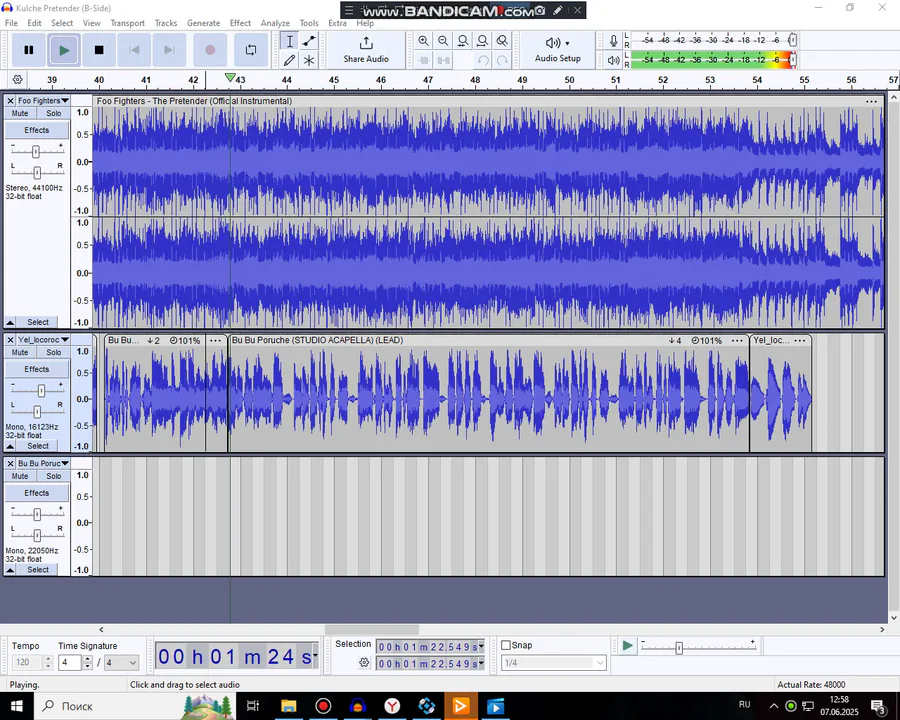Enable the Snap checkbox
The image size is (900, 720).
506,645
